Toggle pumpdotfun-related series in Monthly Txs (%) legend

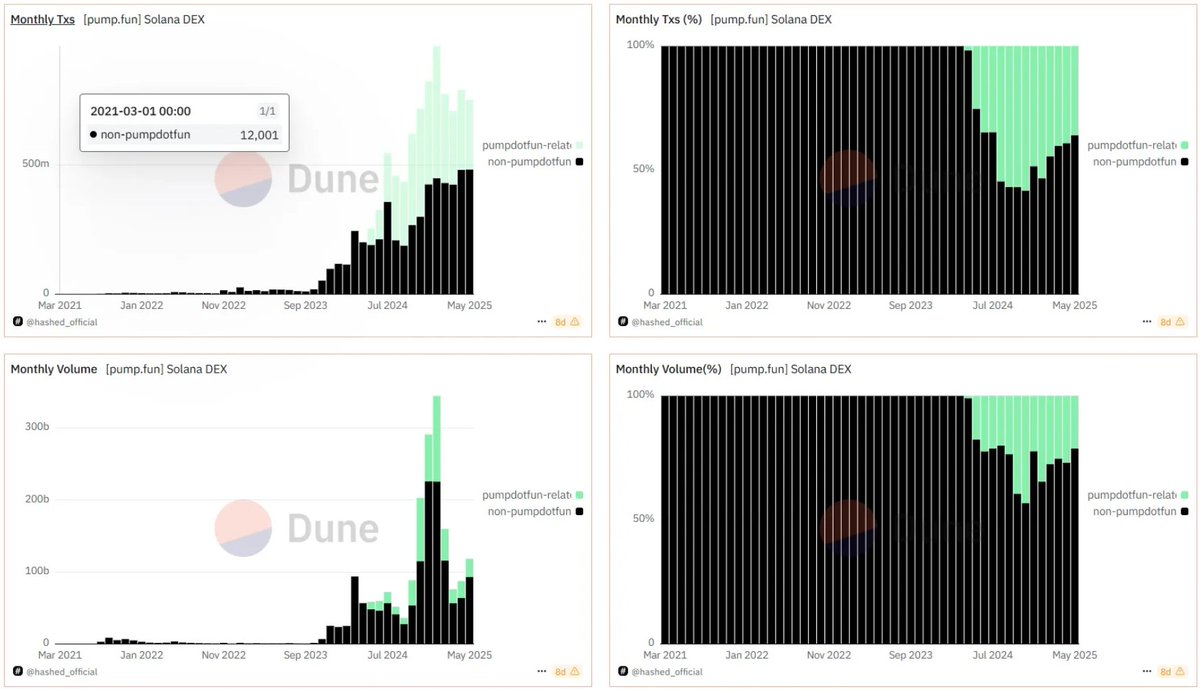[1138, 145]
